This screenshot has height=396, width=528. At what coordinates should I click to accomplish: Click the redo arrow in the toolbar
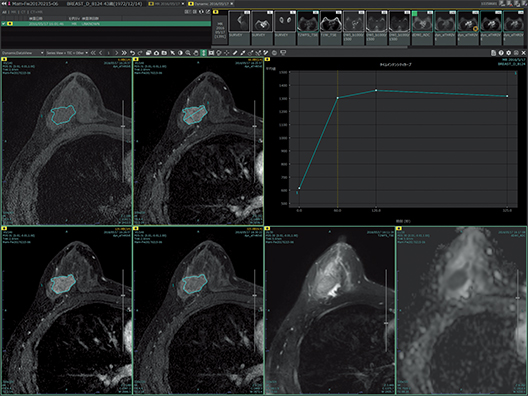coord(140,53)
